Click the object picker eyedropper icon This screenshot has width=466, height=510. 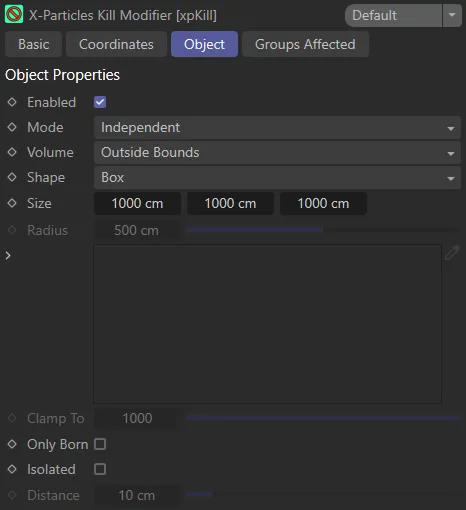452,253
